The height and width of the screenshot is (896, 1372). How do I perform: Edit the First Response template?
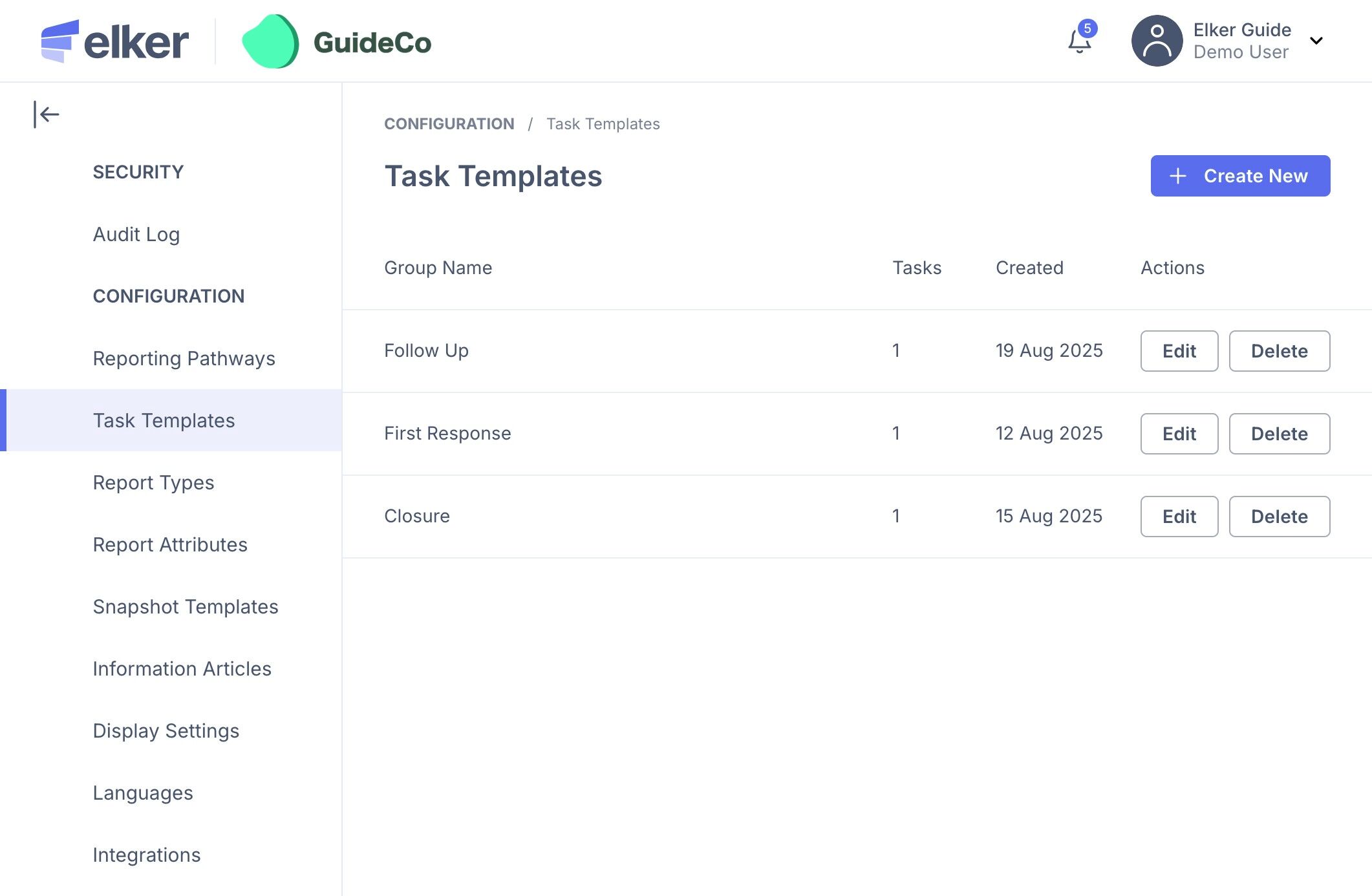point(1179,434)
